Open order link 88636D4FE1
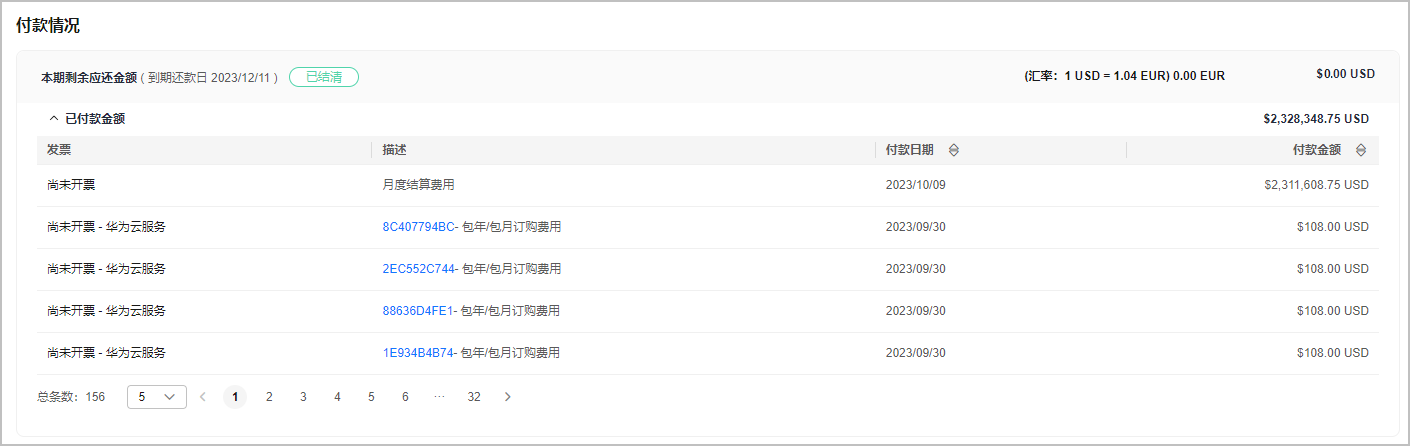Viewport: 1410px width, 446px height. pyautogui.click(x=417, y=311)
